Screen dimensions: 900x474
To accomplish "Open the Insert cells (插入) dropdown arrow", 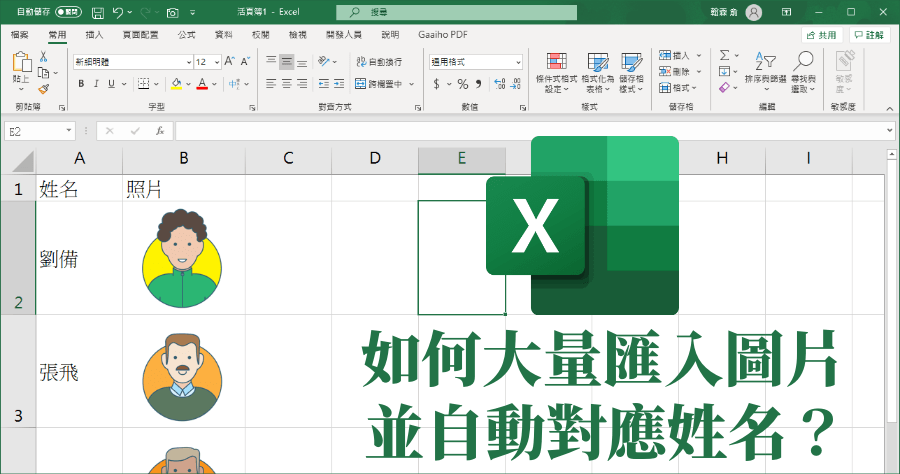I will [699, 56].
